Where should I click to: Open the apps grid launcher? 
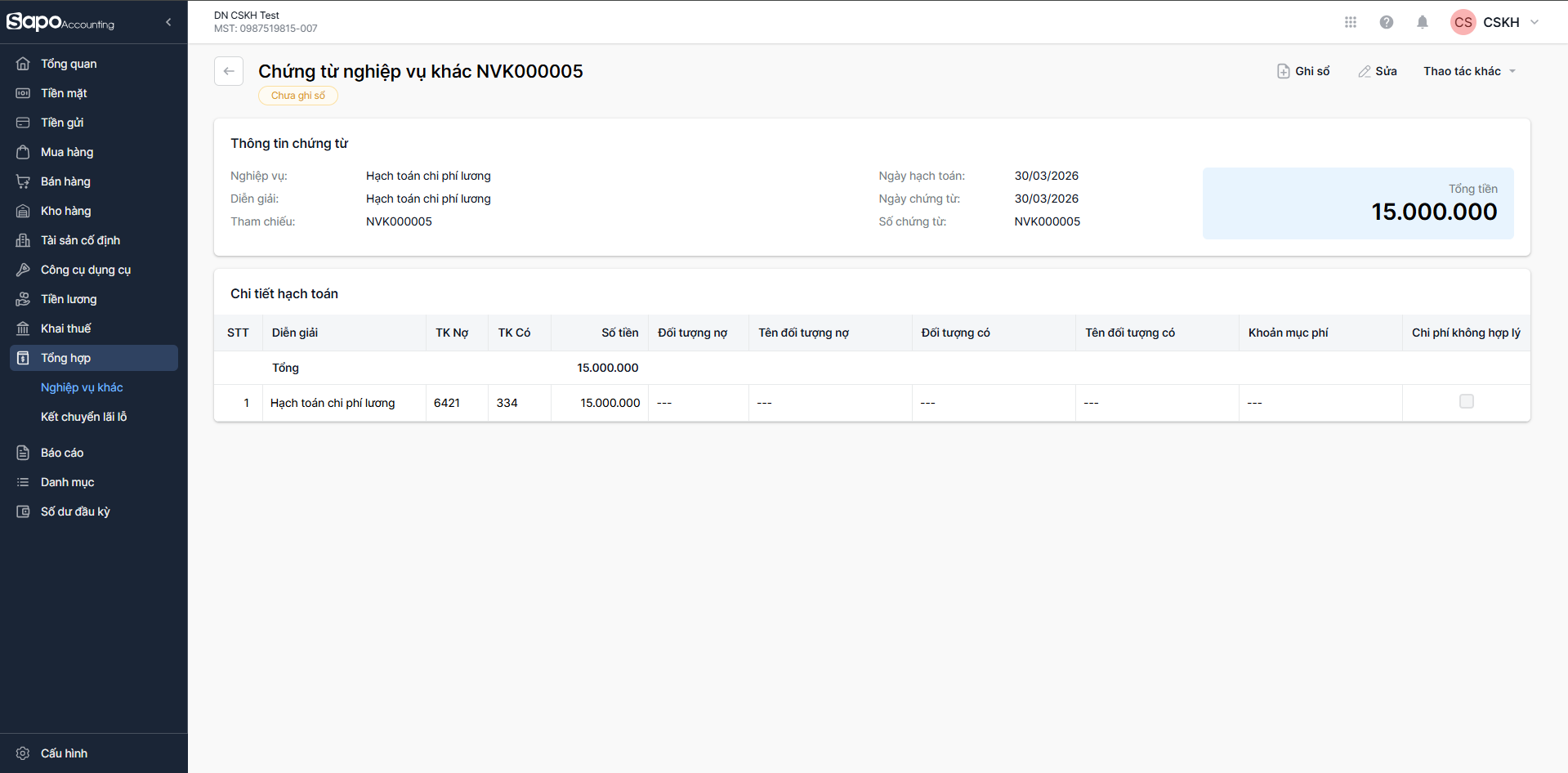1351,22
